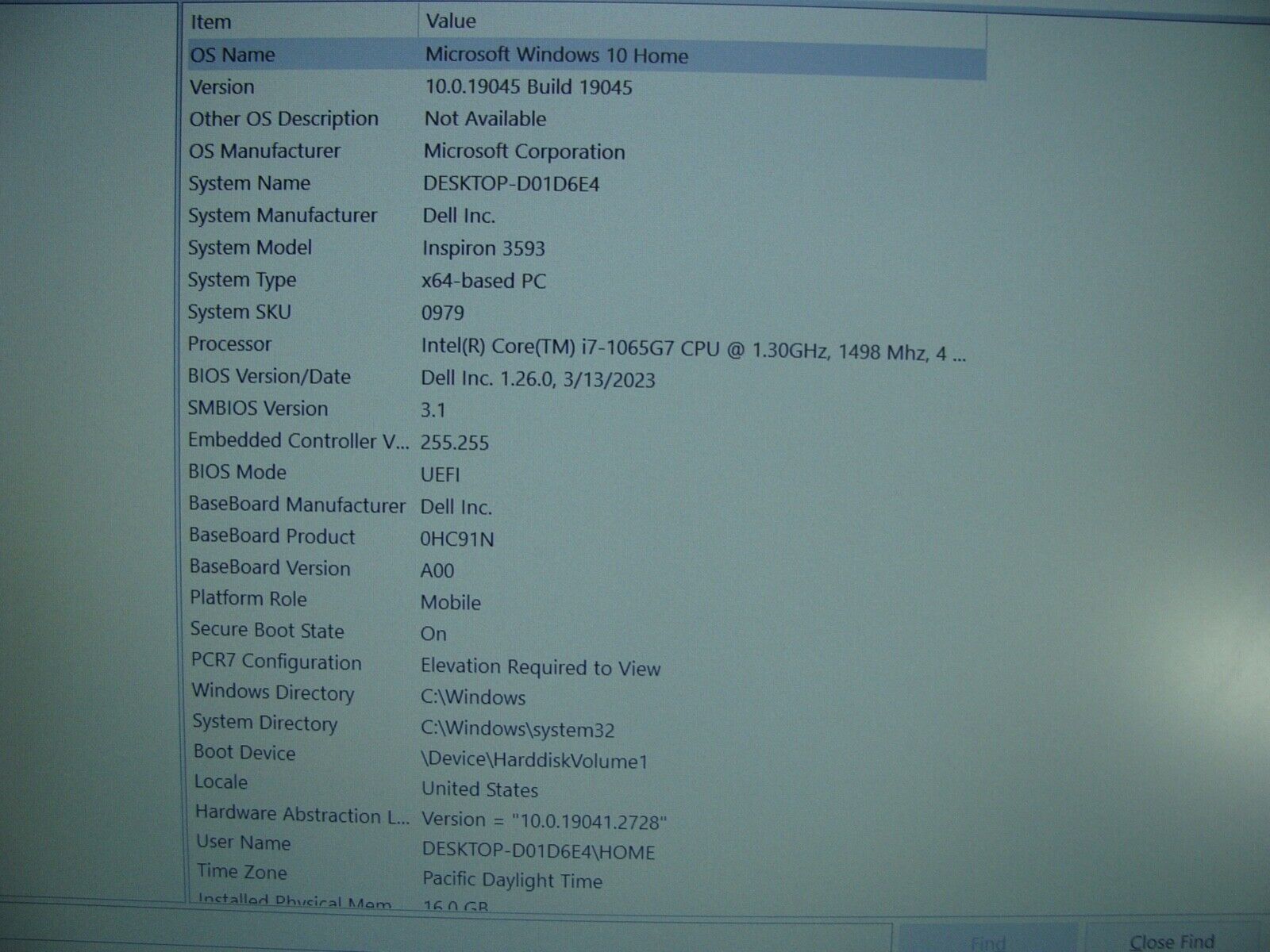Click the 255.255 value
The image size is (1270, 952).
coord(454,443)
